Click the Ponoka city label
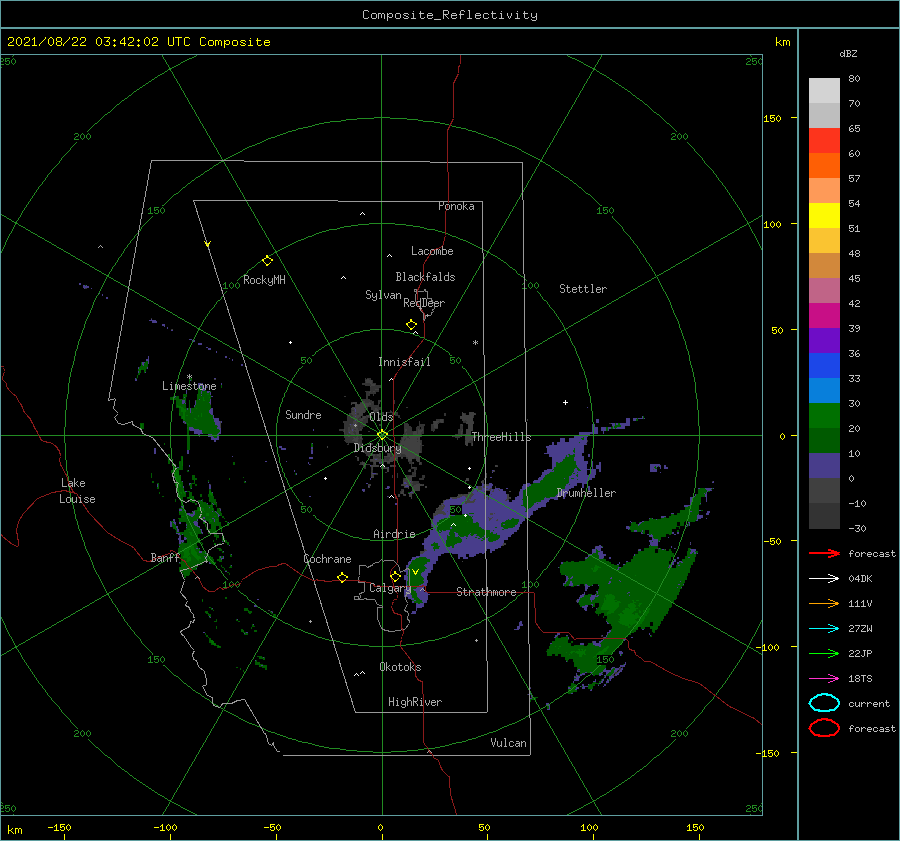Image resolution: width=900 pixels, height=841 pixels. coord(456,206)
